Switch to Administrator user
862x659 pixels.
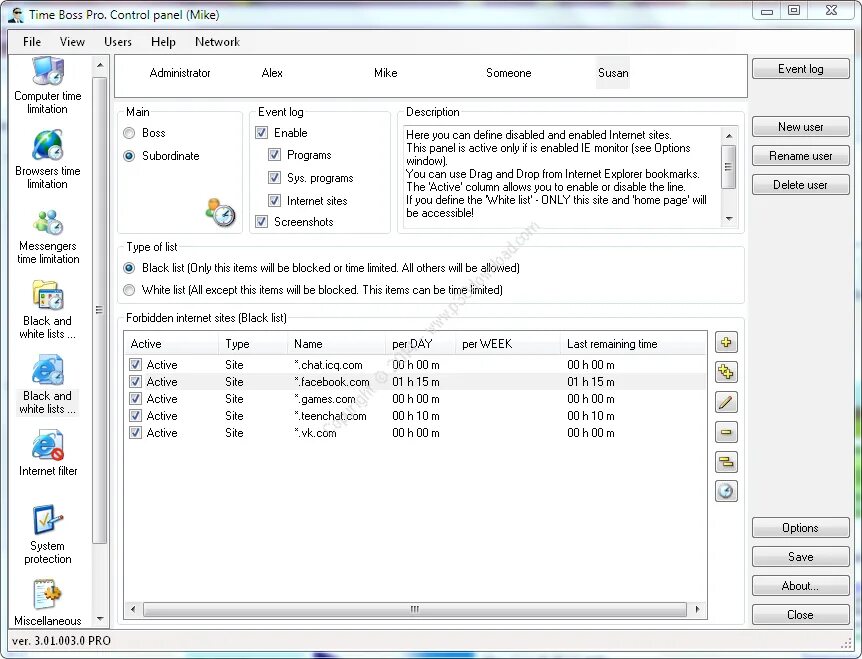(180, 73)
